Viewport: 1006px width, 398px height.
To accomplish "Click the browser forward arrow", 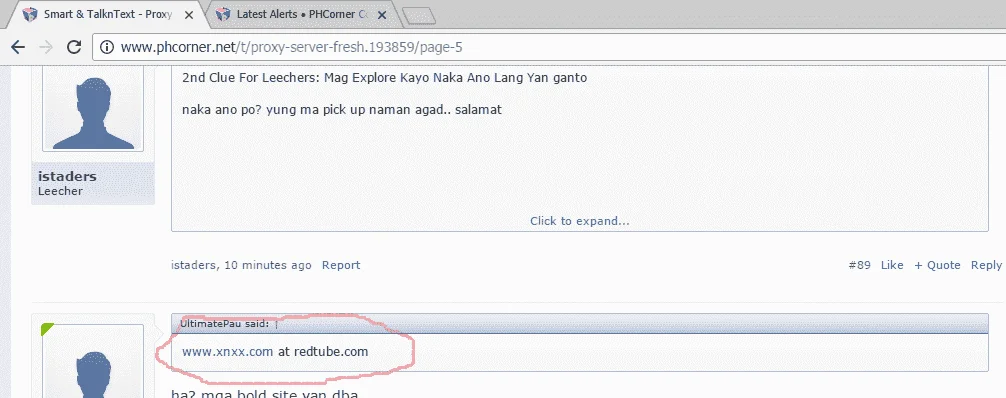I will click(46, 47).
